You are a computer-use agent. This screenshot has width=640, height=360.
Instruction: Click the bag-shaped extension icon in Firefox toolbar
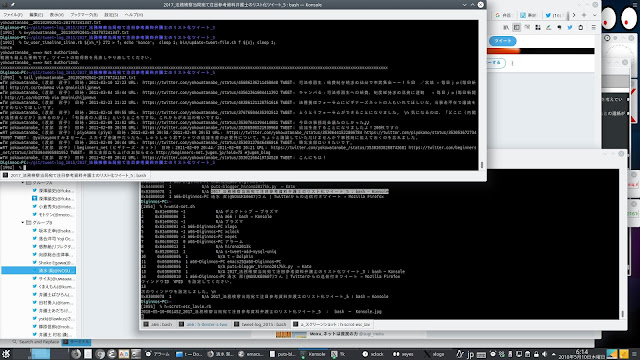[x=581, y=27]
